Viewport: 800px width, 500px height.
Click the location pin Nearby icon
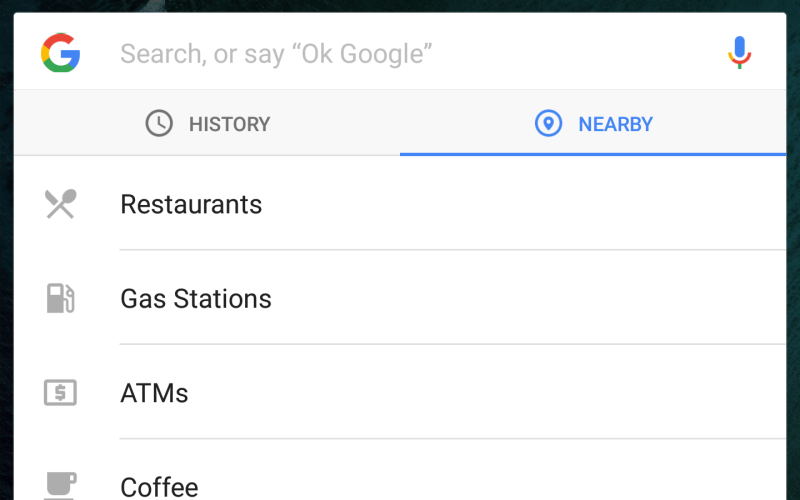tap(548, 124)
